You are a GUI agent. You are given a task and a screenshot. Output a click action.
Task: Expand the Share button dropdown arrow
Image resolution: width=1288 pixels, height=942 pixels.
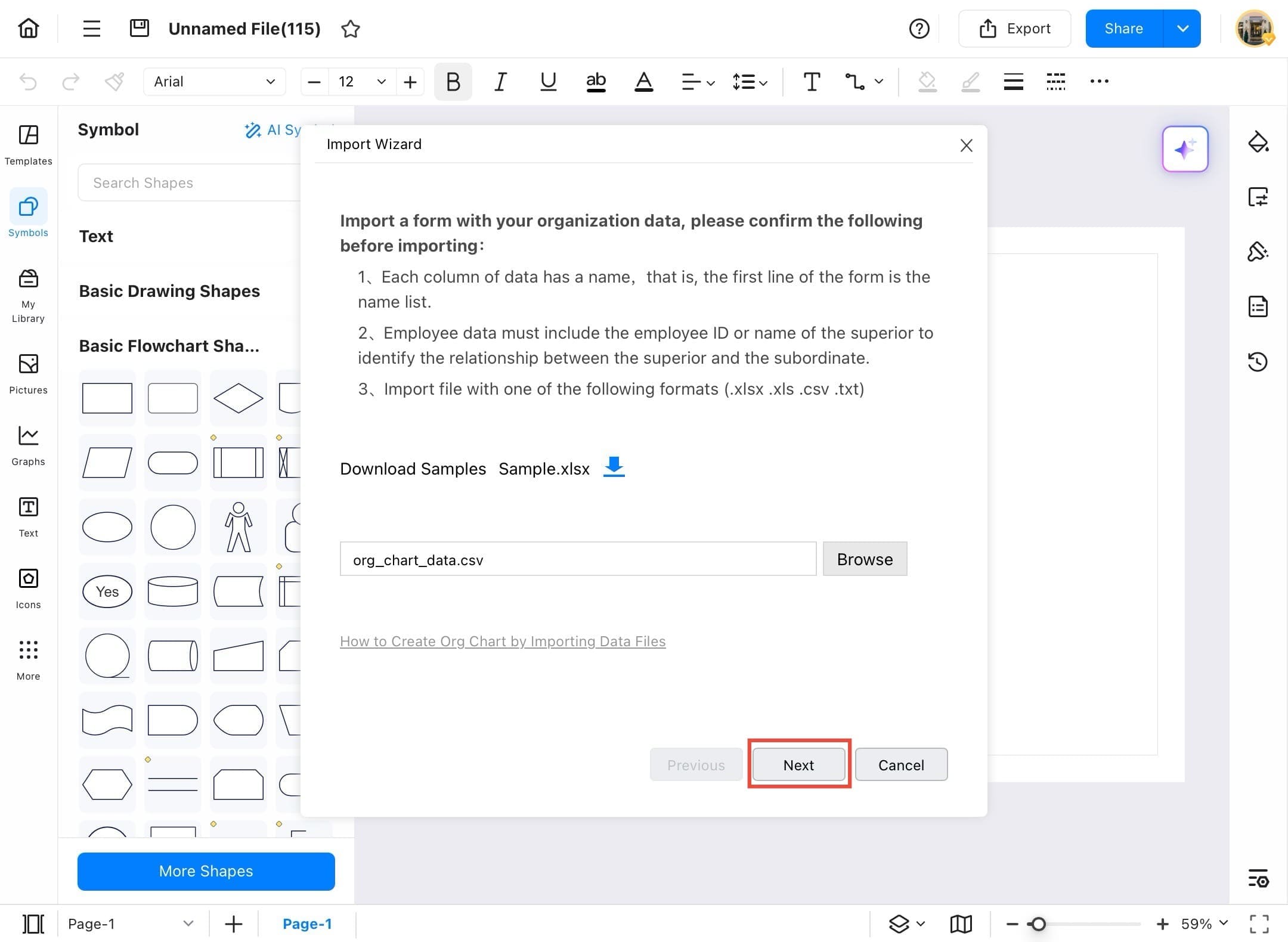pos(1182,29)
